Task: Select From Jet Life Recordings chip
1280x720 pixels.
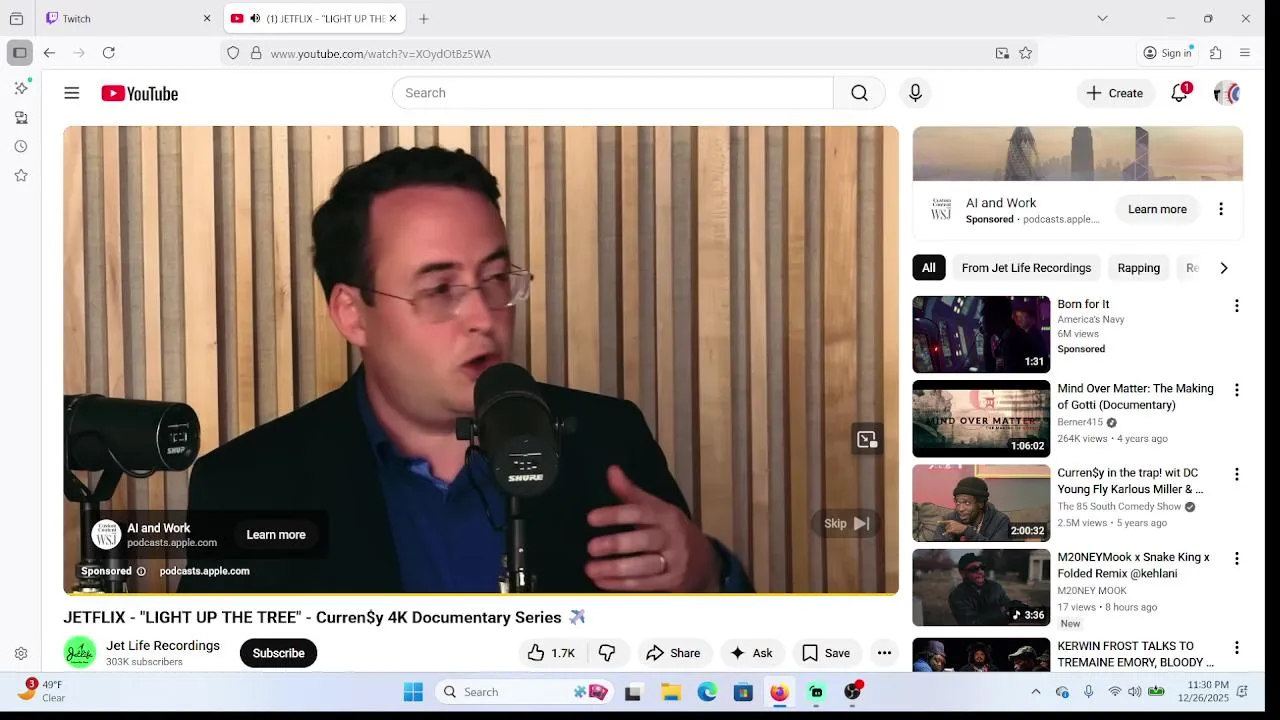Action: coord(1026,268)
